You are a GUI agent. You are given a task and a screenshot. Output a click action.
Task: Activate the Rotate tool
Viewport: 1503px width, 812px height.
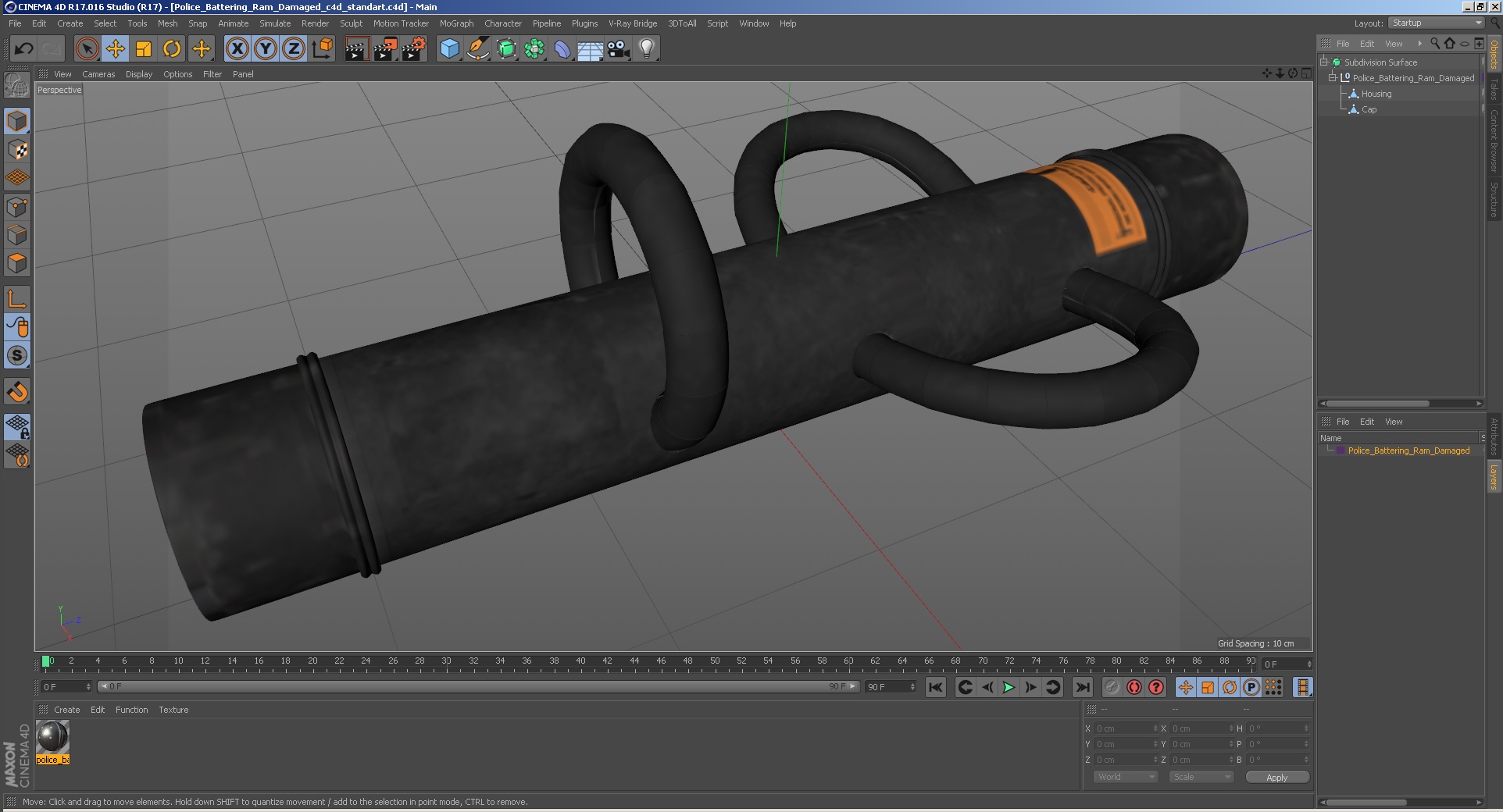pos(172,49)
